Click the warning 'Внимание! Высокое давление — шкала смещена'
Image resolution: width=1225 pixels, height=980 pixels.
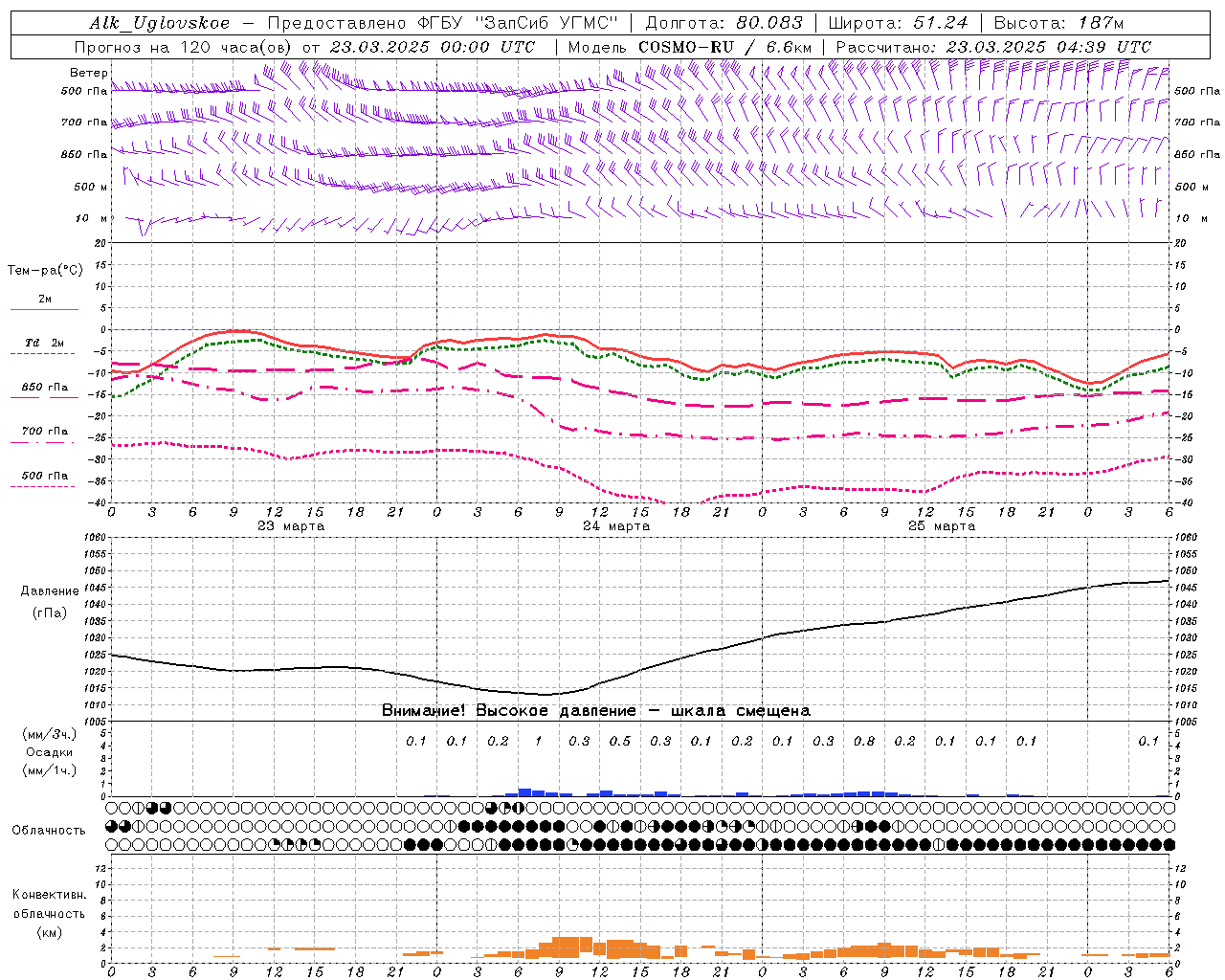(x=596, y=711)
